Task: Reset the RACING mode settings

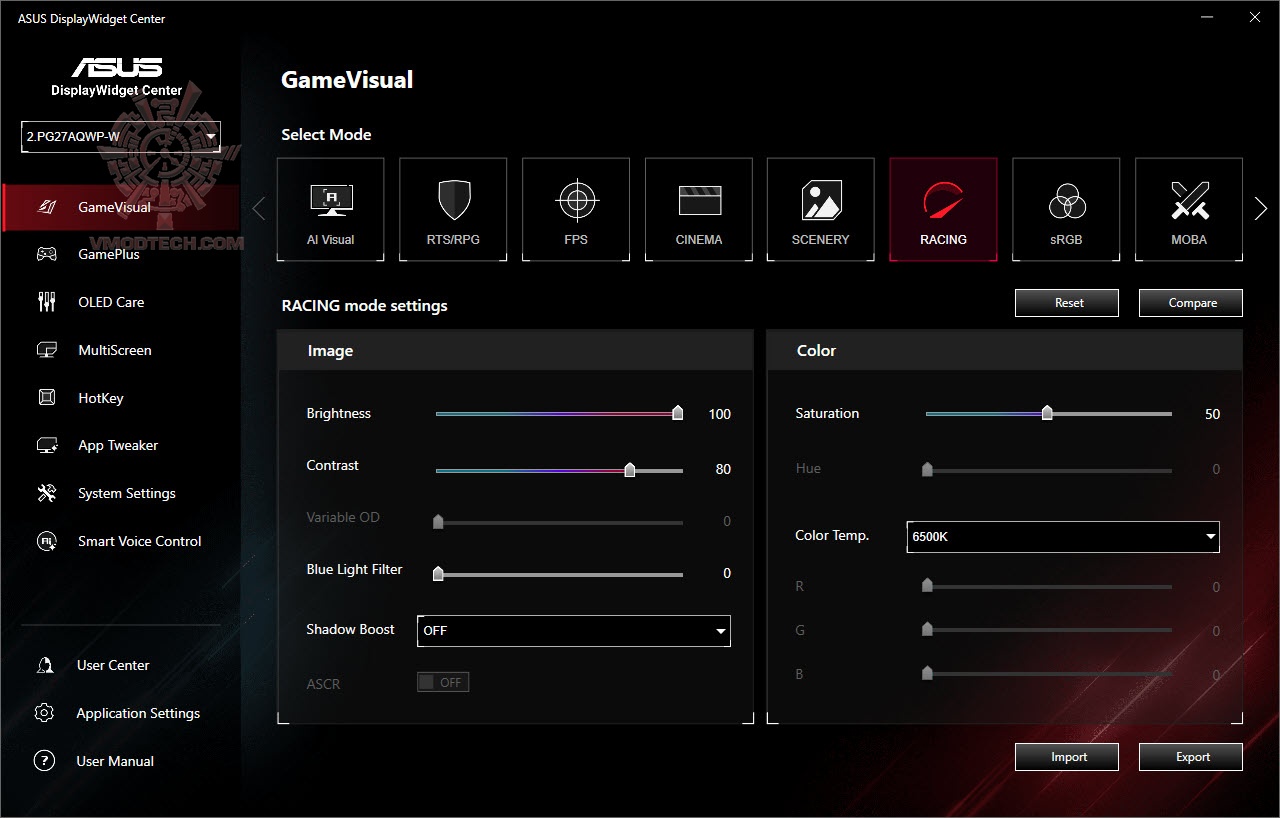Action: 1067,303
